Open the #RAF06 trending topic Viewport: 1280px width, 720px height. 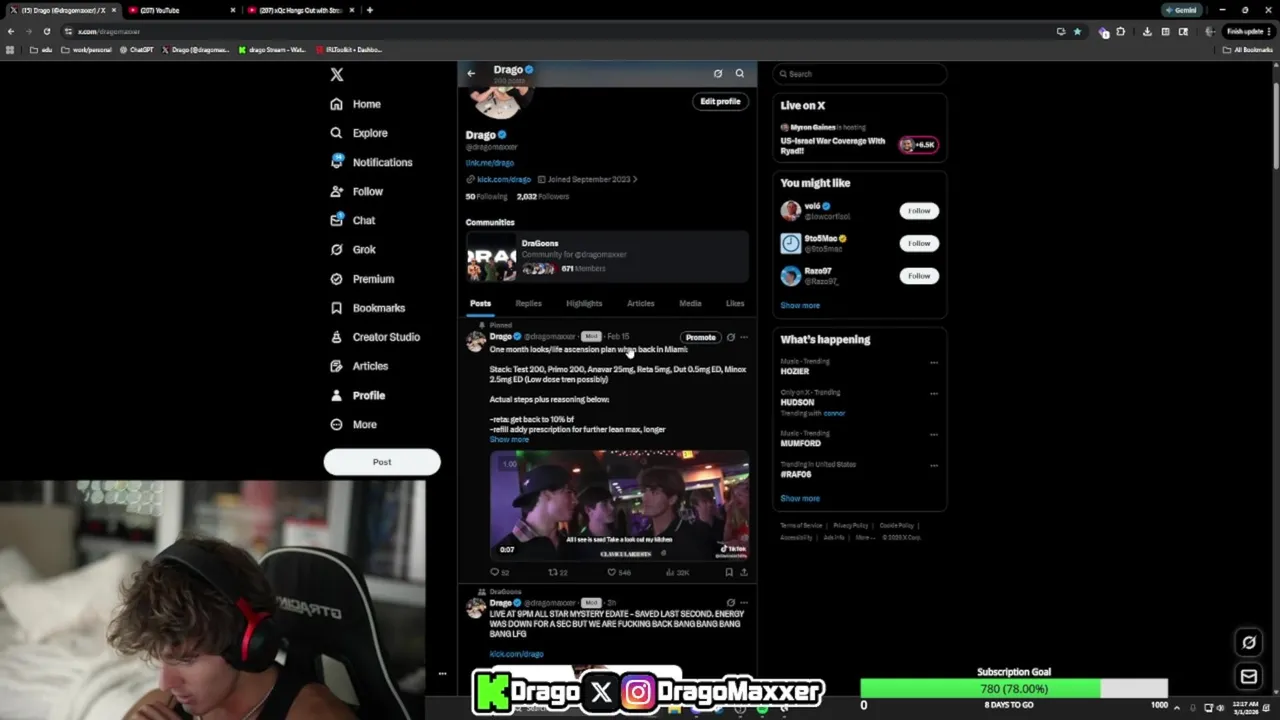(796, 475)
